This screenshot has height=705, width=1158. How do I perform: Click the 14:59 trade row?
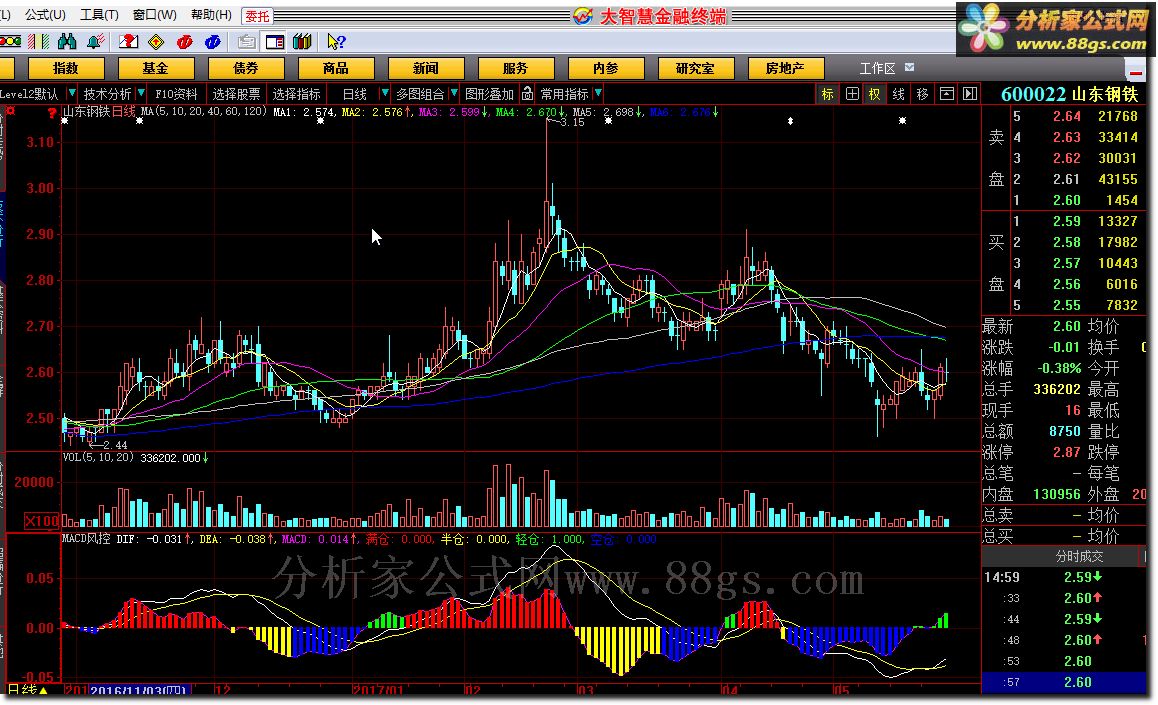pyautogui.click(x=1063, y=577)
